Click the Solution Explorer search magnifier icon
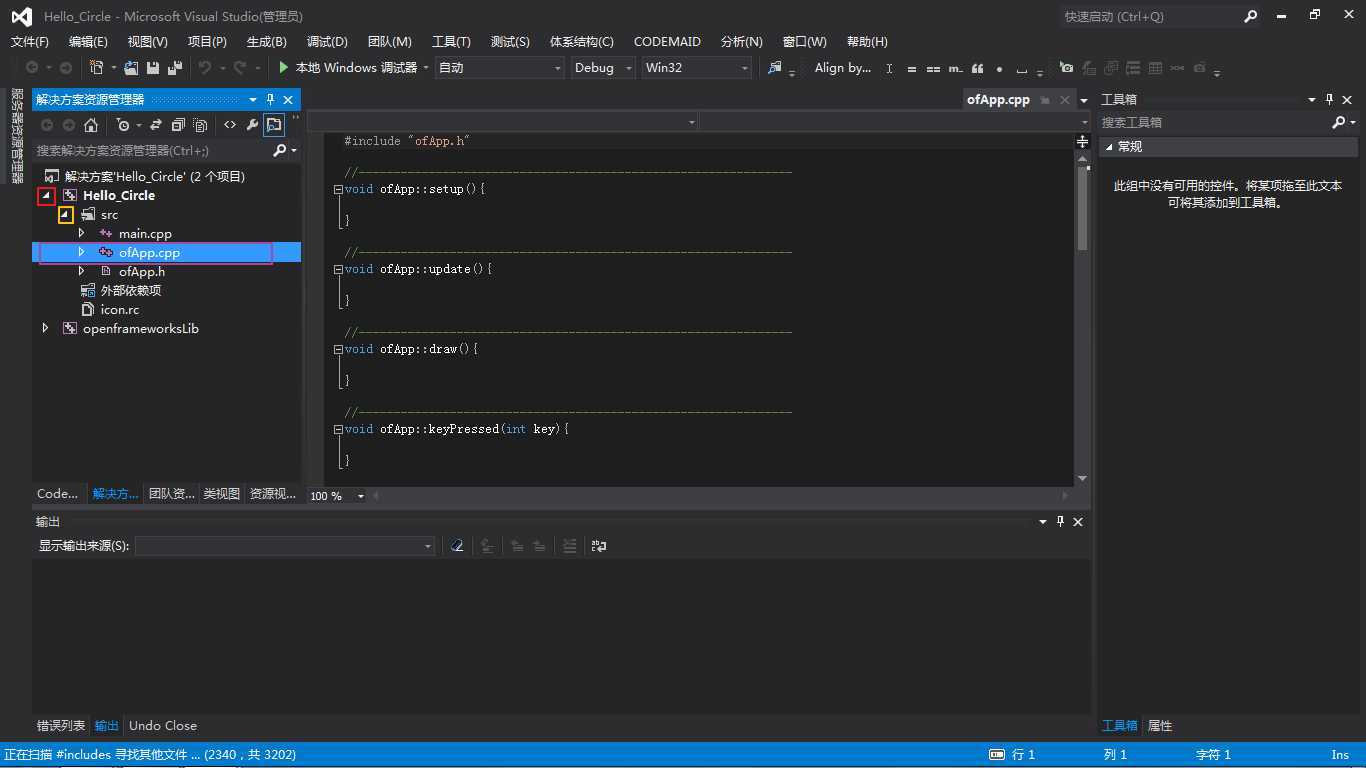This screenshot has height=768, width=1366. (280, 150)
